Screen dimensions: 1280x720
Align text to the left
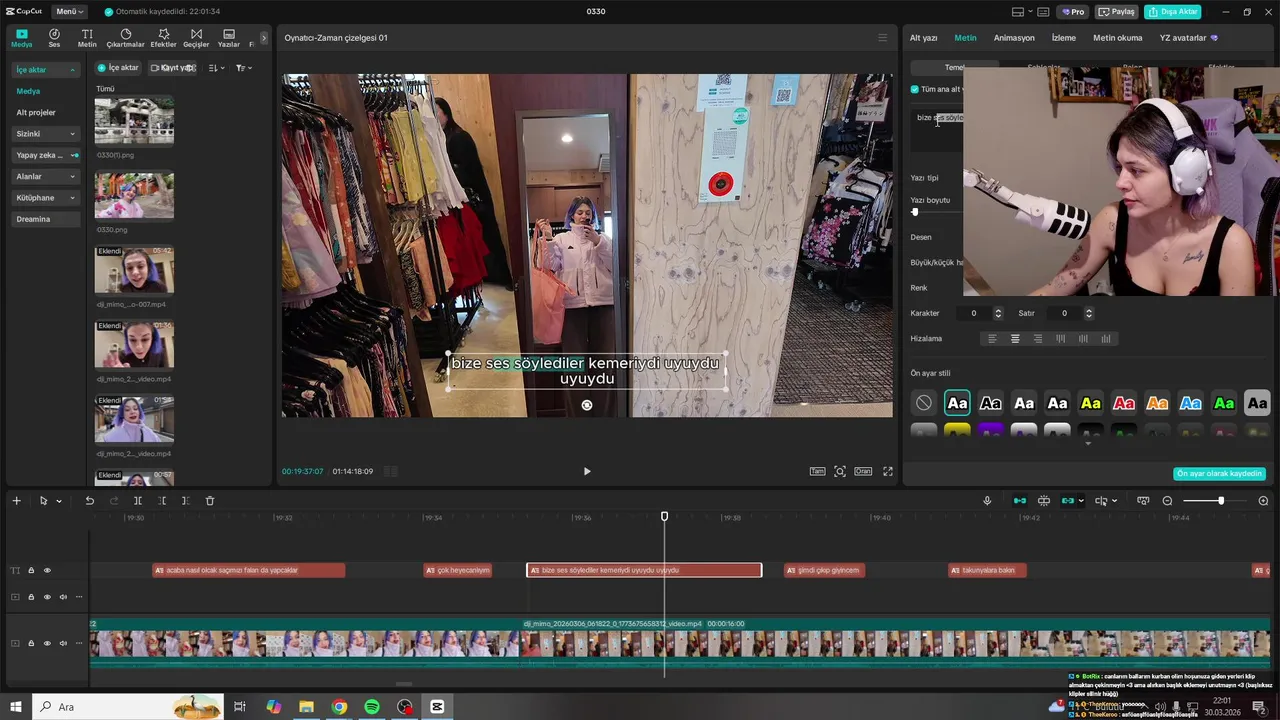(x=993, y=339)
